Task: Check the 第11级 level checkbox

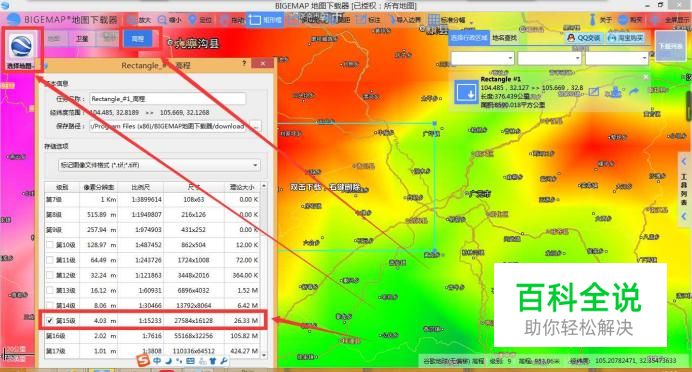Action: point(50,260)
